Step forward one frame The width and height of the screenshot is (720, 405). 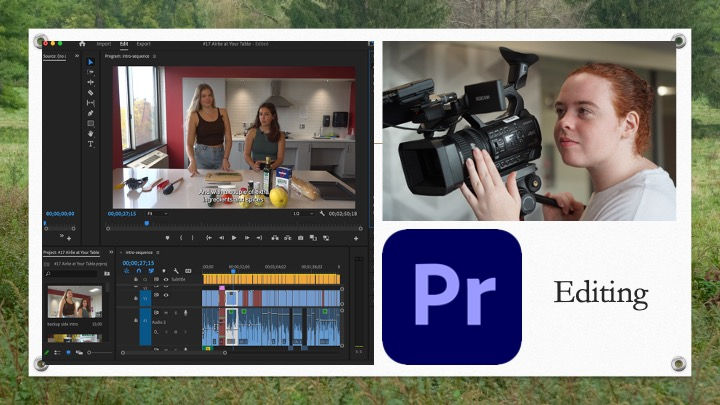coord(247,238)
